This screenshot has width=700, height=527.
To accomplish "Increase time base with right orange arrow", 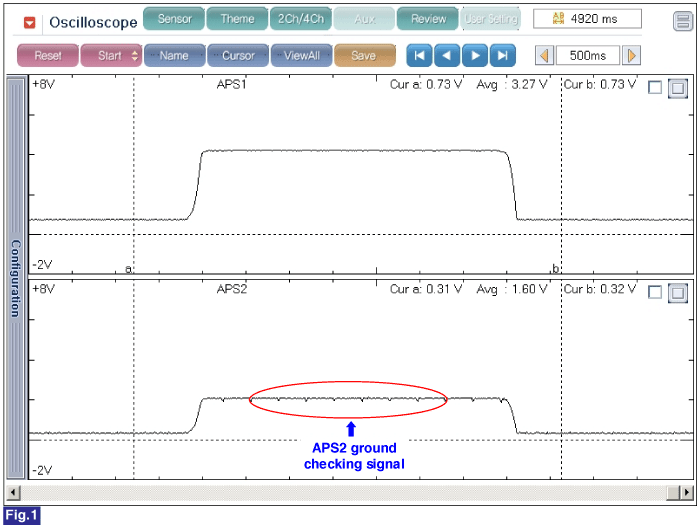I will point(632,56).
